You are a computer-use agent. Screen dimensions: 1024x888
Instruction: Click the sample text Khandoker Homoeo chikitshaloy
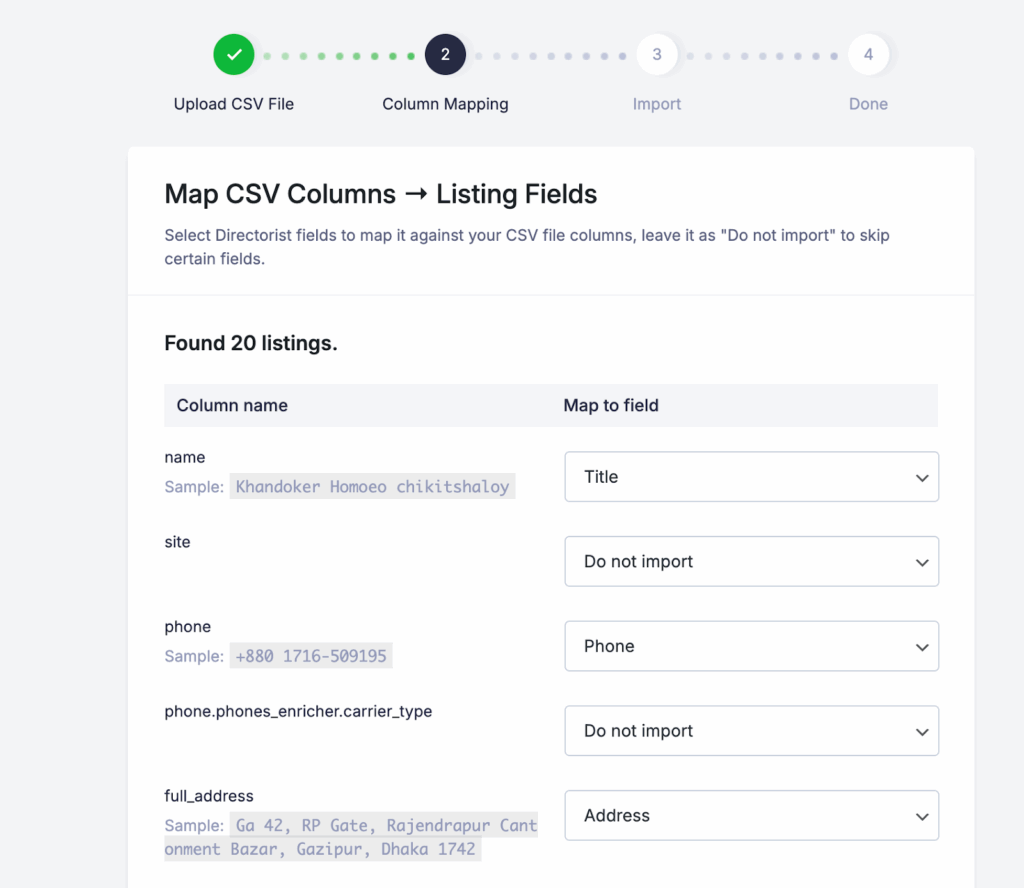pos(372,487)
